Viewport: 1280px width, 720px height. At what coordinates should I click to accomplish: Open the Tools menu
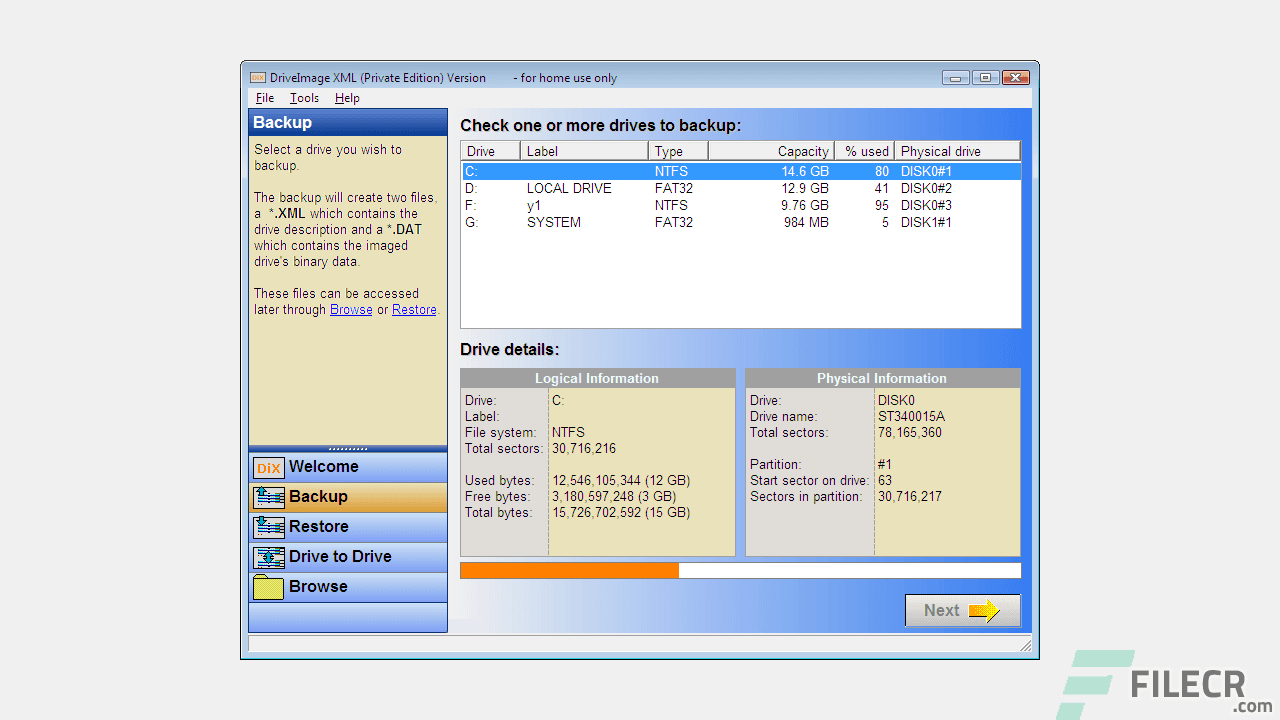pyautogui.click(x=303, y=97)
